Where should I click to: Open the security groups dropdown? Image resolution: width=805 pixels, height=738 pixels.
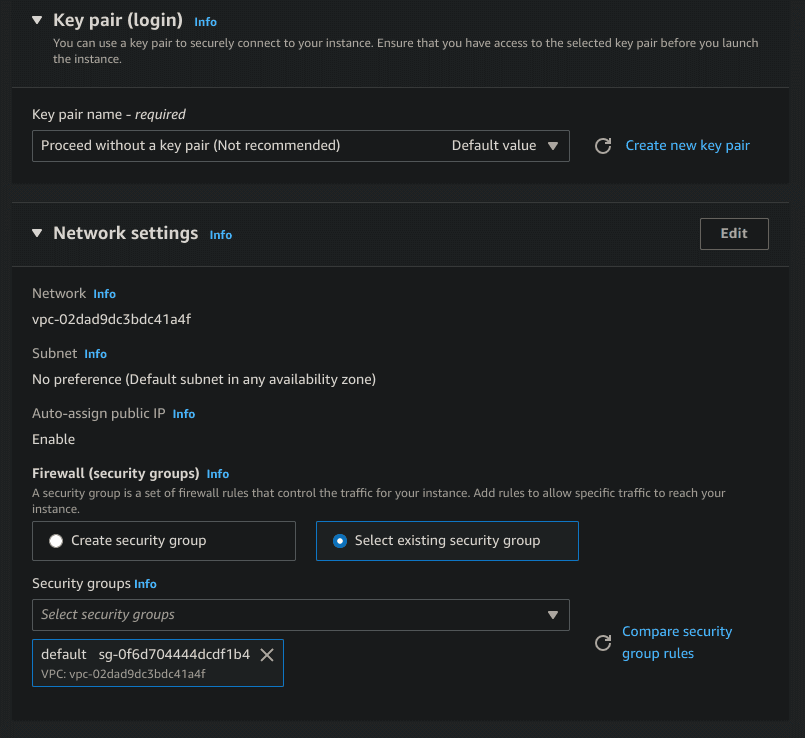pos(553,615)
